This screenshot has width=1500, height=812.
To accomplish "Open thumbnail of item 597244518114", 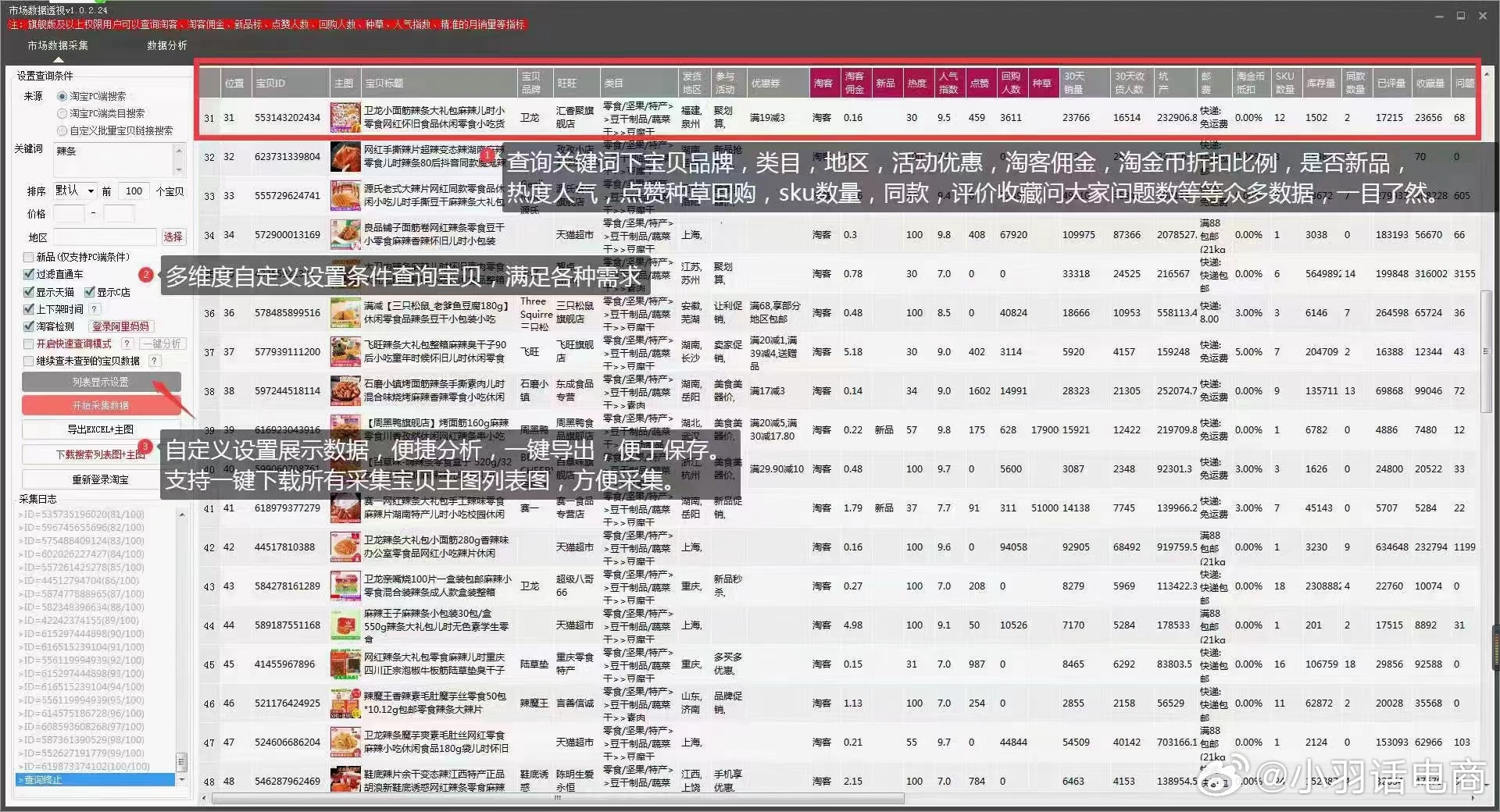I will point(345,391).
